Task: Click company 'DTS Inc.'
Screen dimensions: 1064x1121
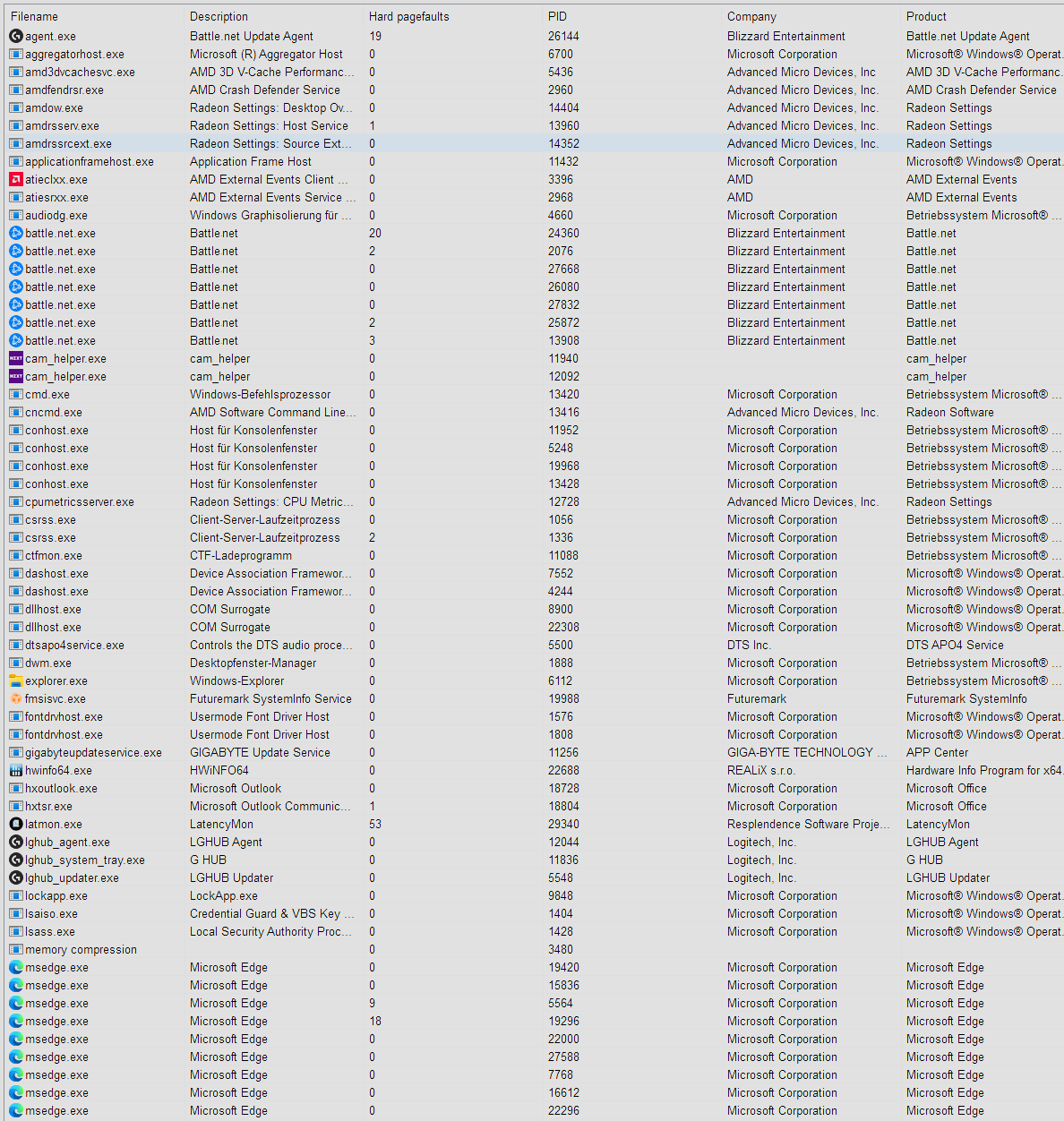Action: pos(749,646)
